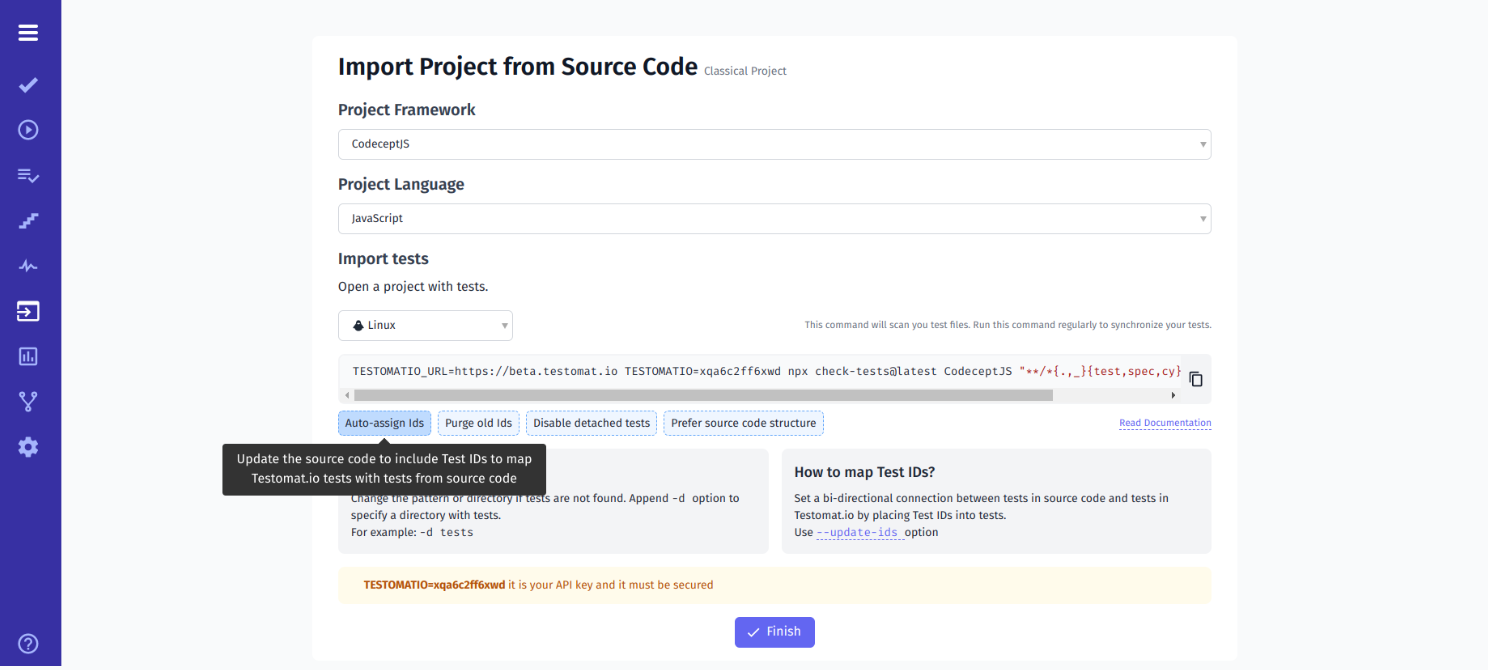Viewport: 1488px width, 670px height.
Task: Open the analytics pulse icon in sidebar
Action: pyautogui.click(x=28, y=265)
